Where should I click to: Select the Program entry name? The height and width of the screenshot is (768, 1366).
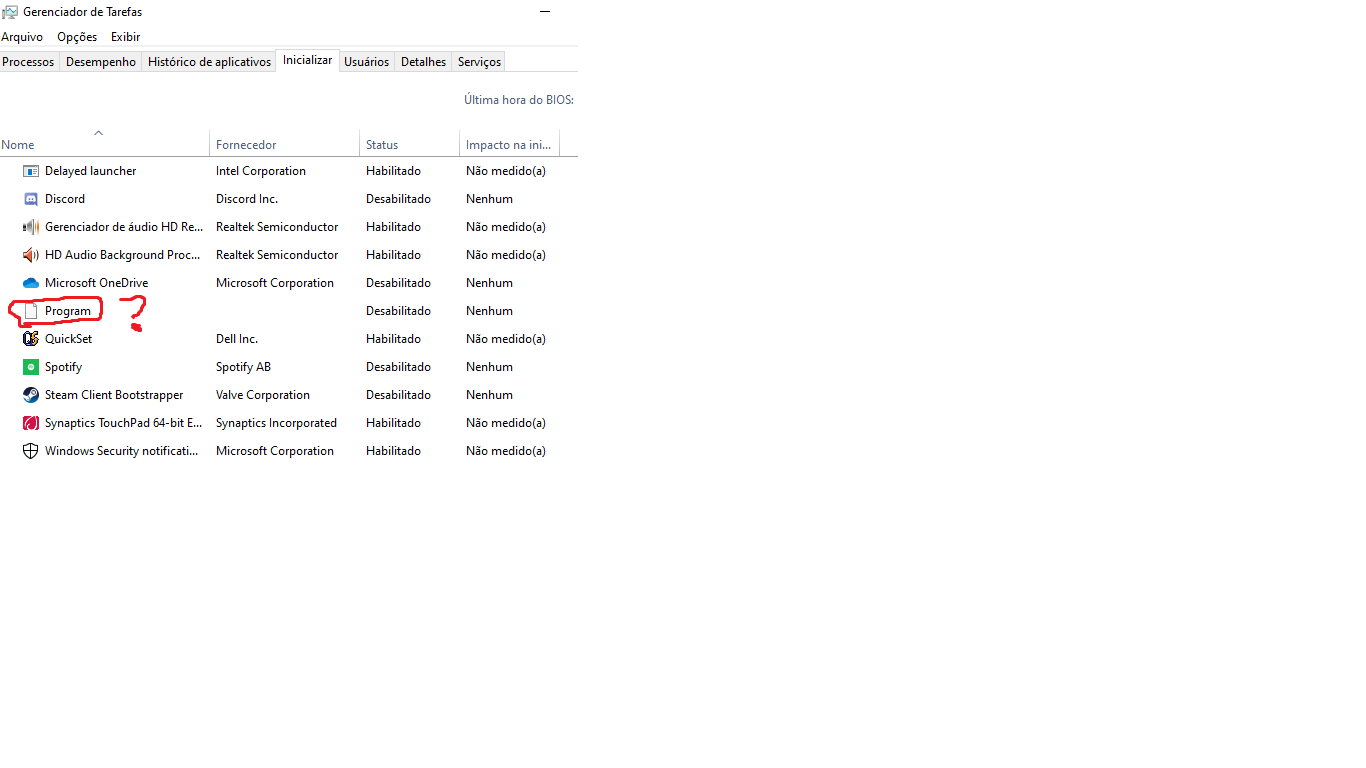[68, 311]
